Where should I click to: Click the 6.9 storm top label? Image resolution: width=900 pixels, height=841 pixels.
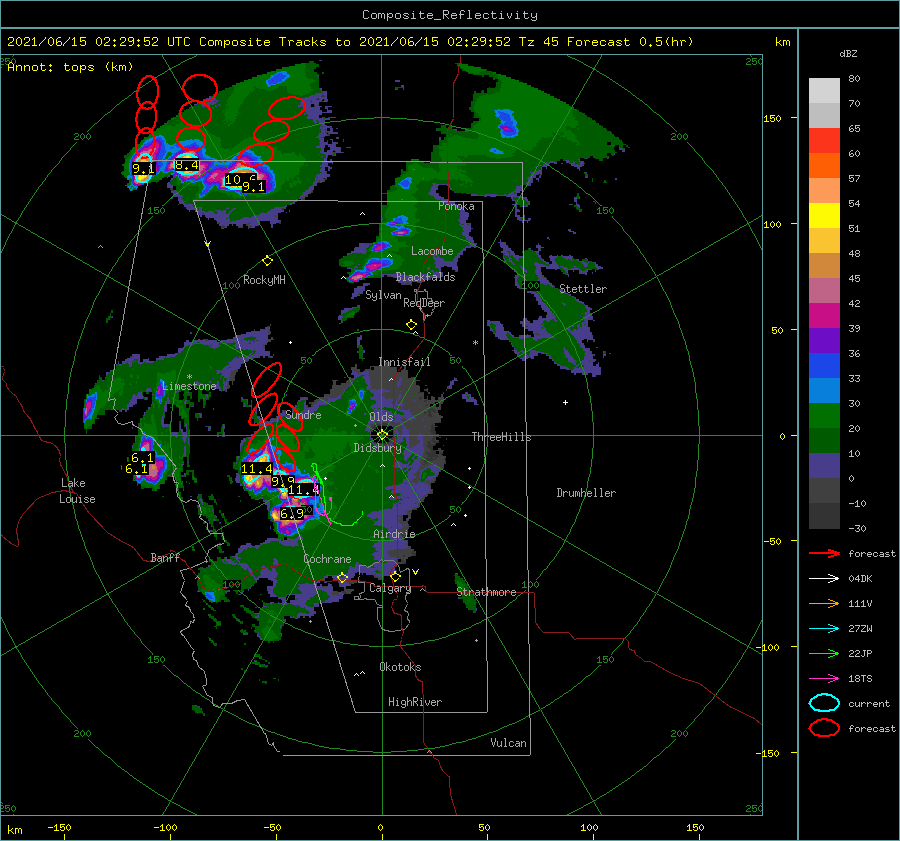292,514
